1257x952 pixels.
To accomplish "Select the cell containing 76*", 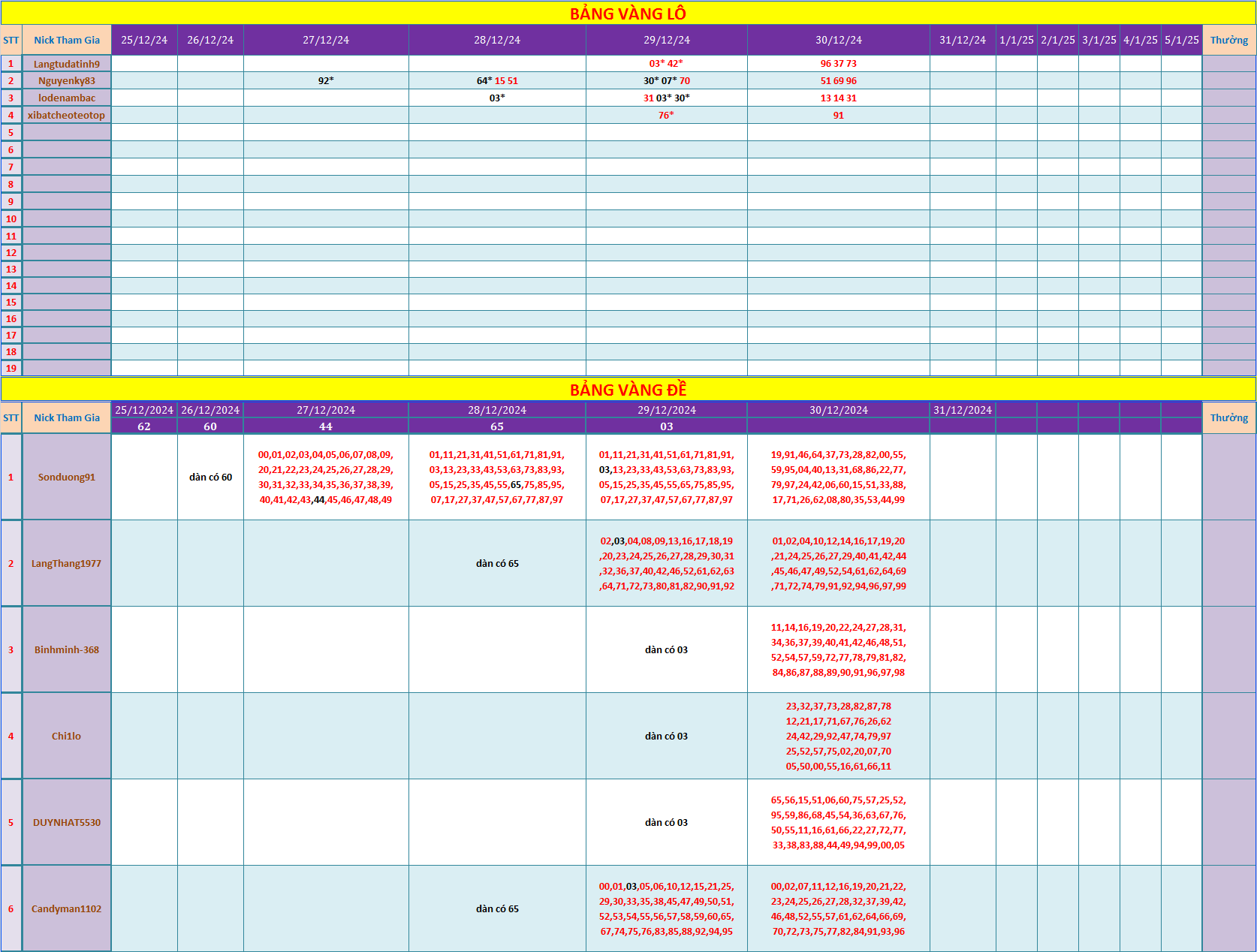I will (x=667, y=115).
